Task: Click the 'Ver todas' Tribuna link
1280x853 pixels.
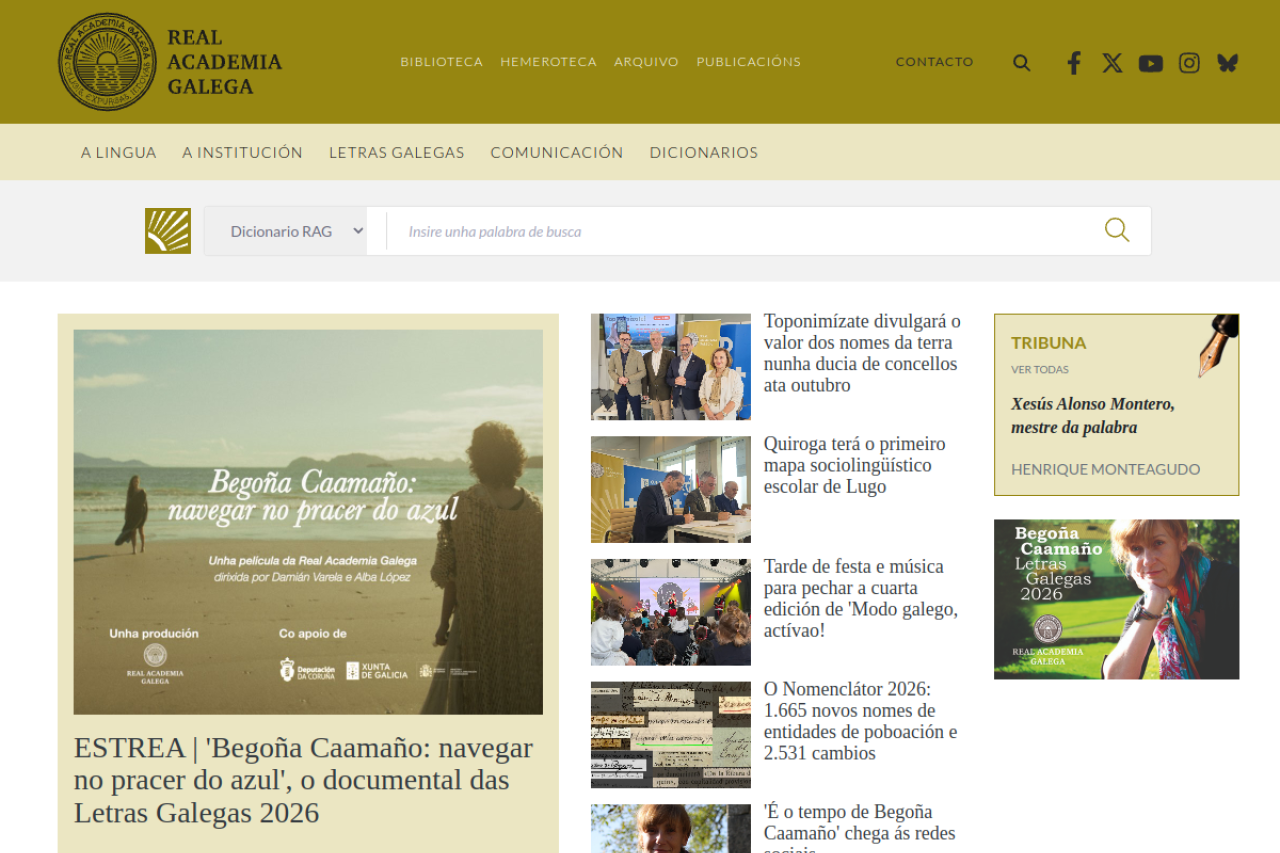Action: coord(1039,369)
